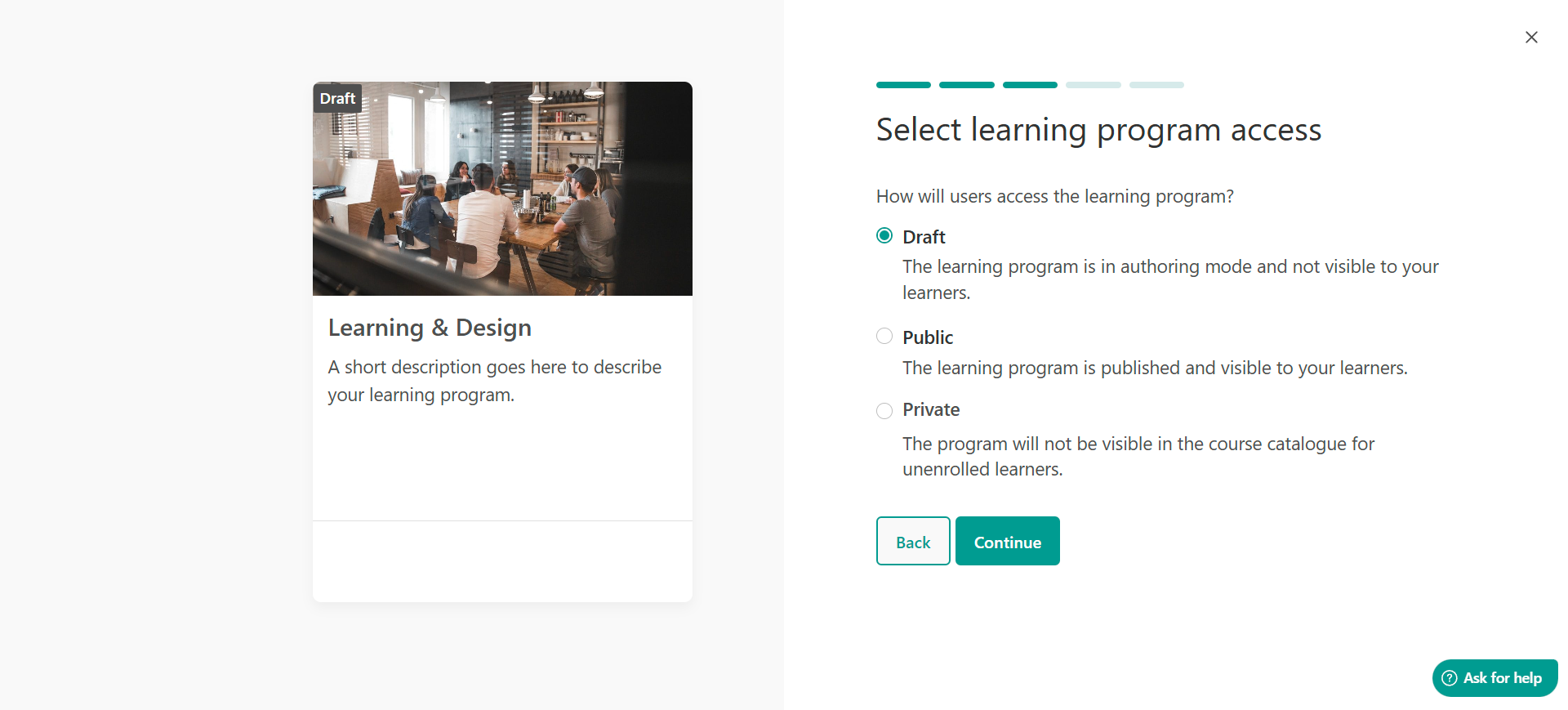Click the card's short description text

[495, 381]
